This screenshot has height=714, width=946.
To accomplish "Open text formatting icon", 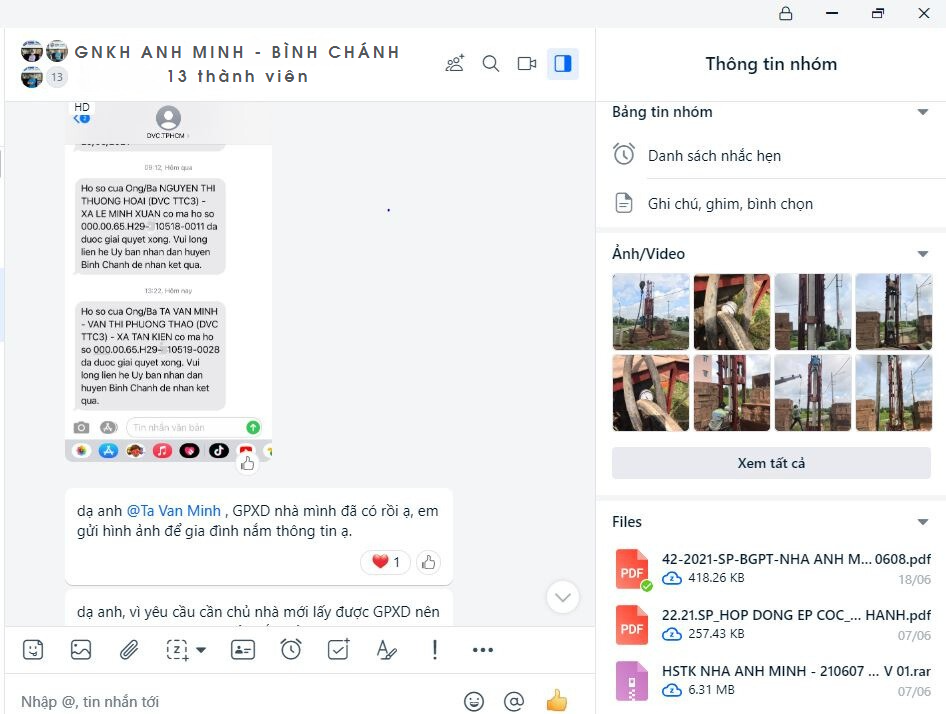I will pos(386,650).
